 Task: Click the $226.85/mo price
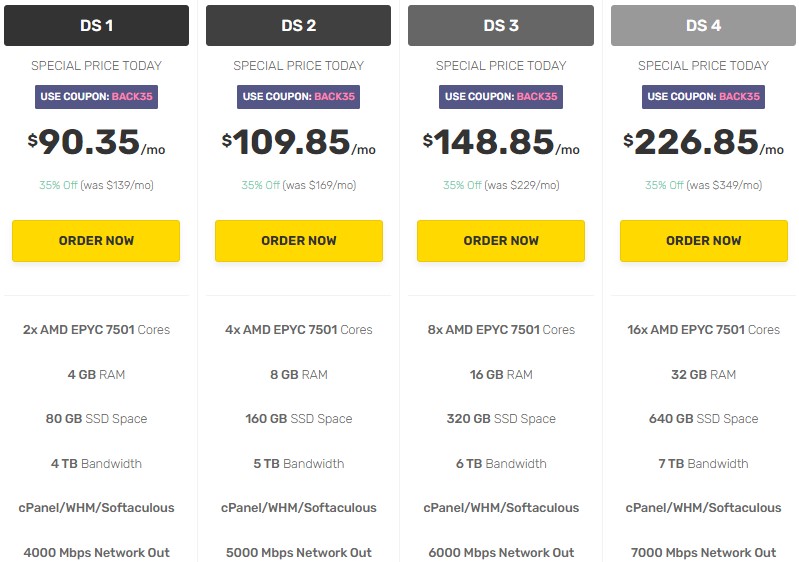coord(703,143)
